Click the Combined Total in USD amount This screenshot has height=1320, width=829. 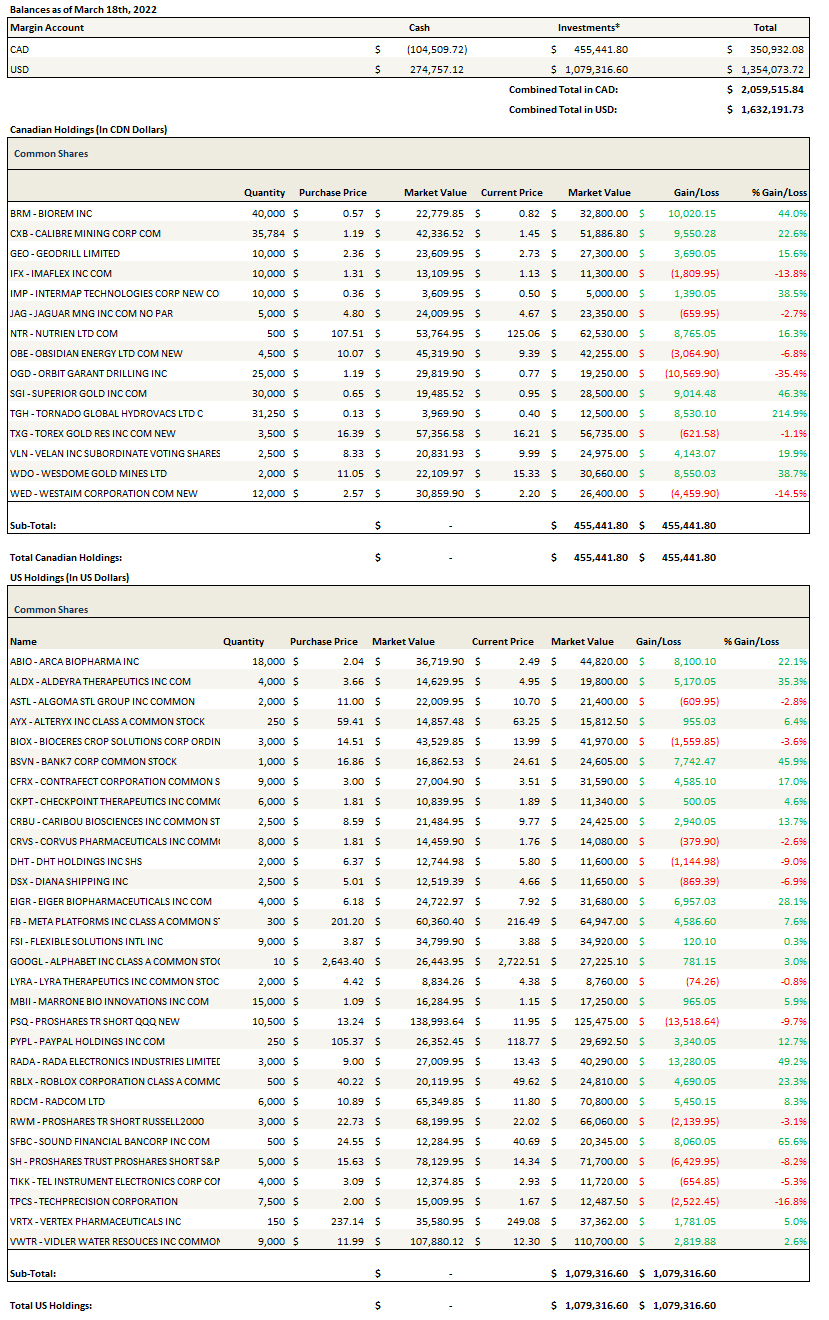(x=768, y=109)
